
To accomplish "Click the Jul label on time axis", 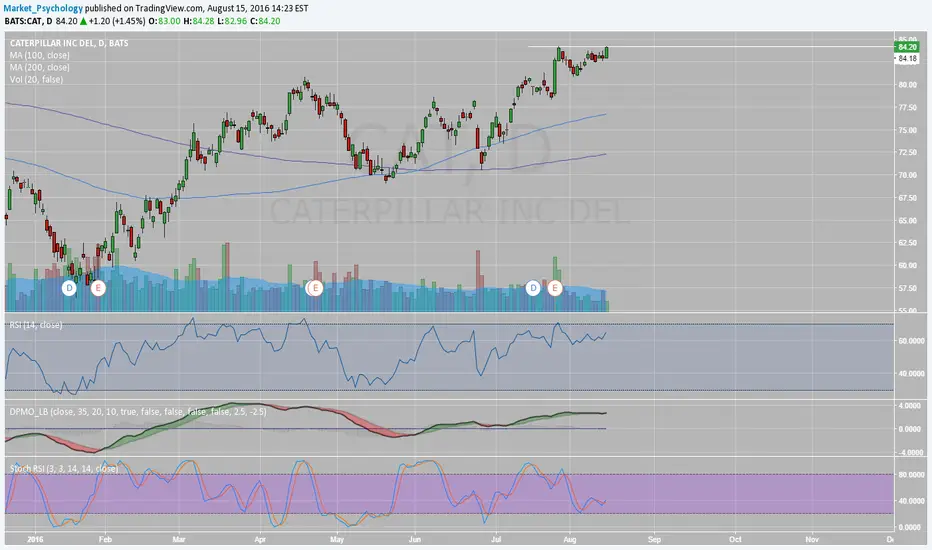I will pos(495,540).
